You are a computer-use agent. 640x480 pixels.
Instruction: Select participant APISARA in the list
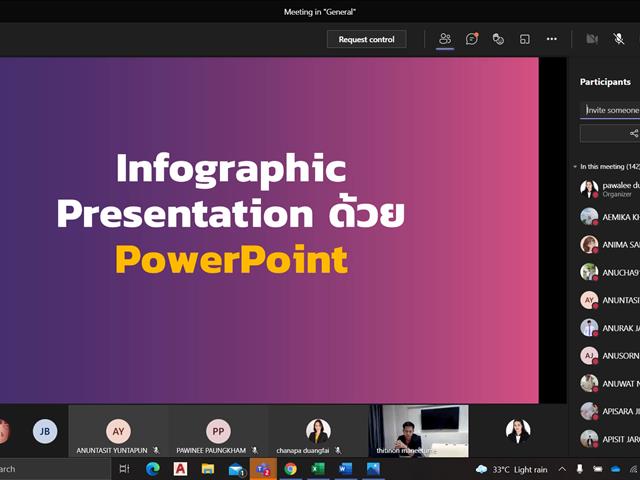click(610, 411)
